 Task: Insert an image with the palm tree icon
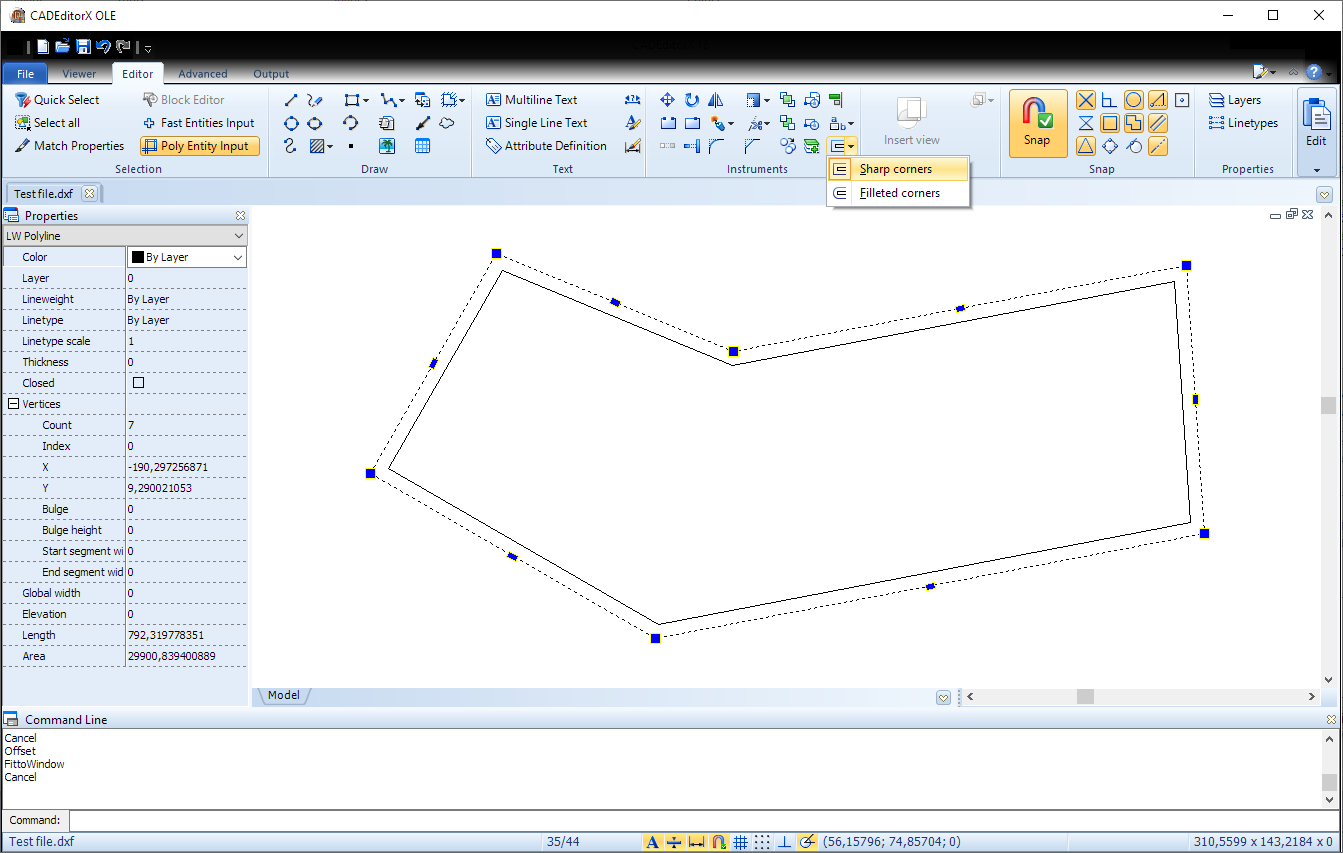pos(387,145)
